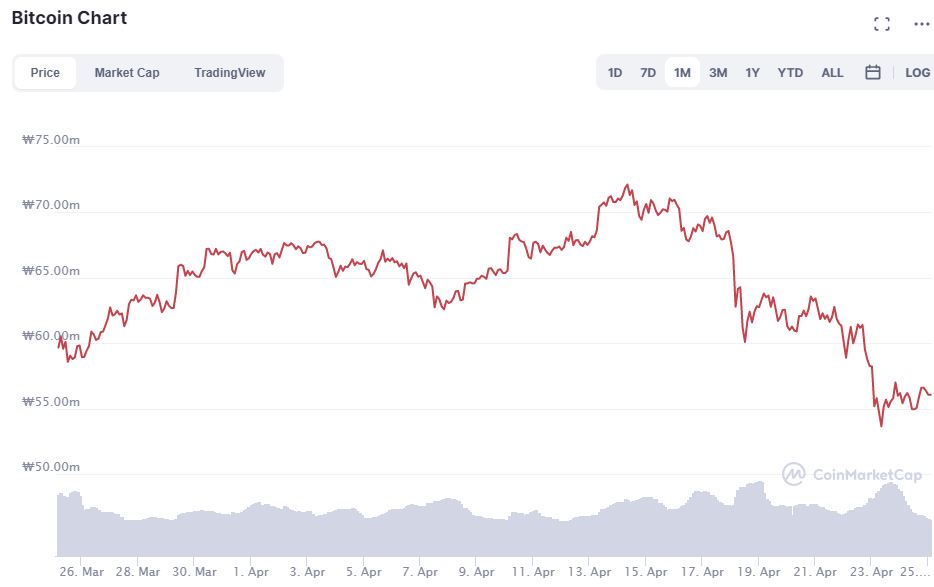Click the CoinMarketCap watermark logo

click(851, 474)
